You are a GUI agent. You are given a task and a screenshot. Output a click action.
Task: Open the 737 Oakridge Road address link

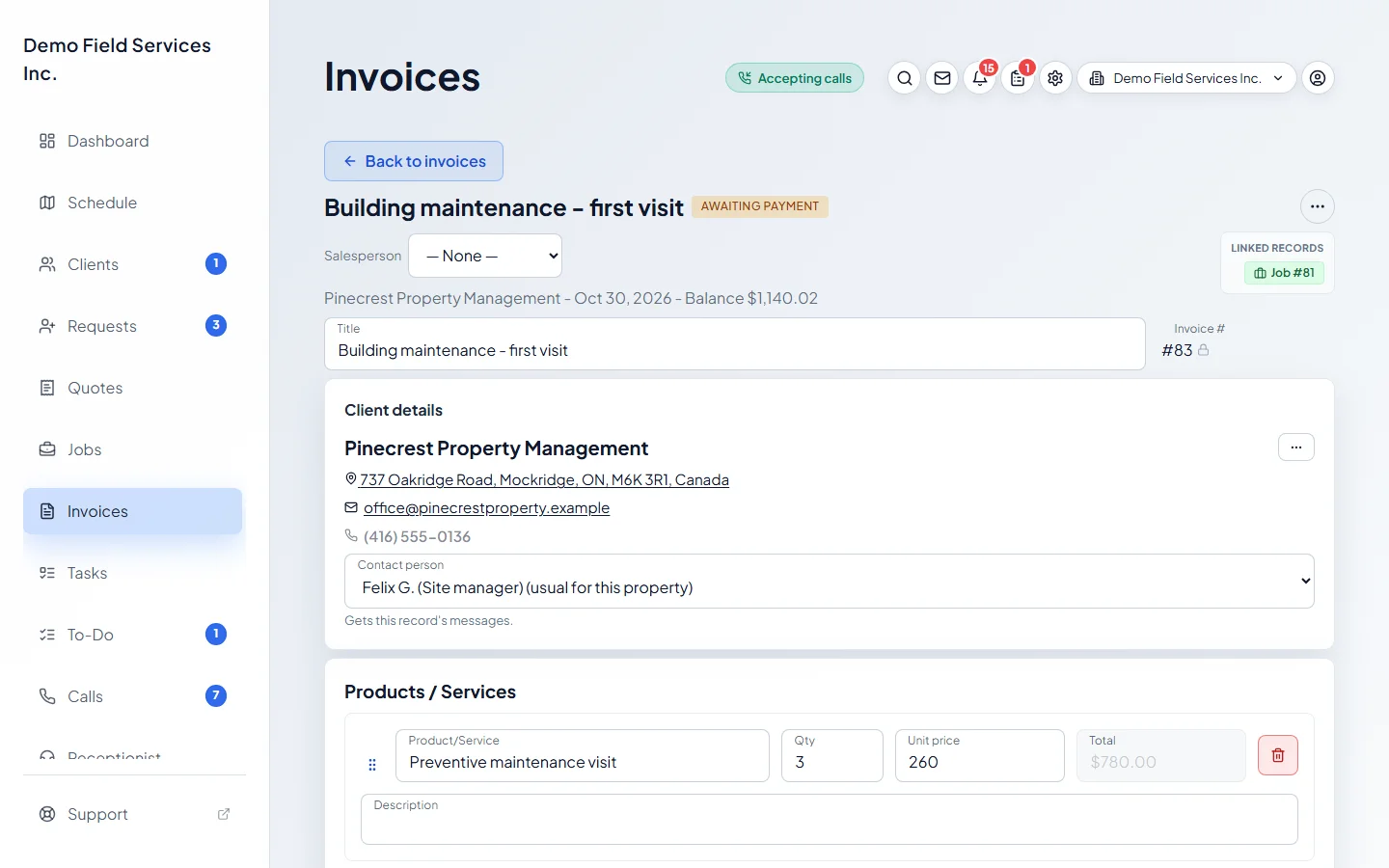pyautogui.click(x=544, y=479)
